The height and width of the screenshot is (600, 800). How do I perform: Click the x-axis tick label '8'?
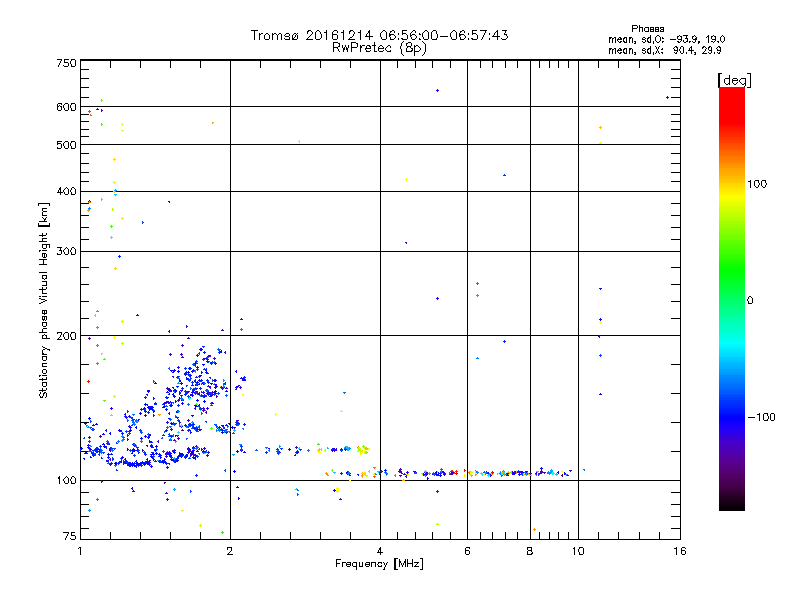point(530,551)
